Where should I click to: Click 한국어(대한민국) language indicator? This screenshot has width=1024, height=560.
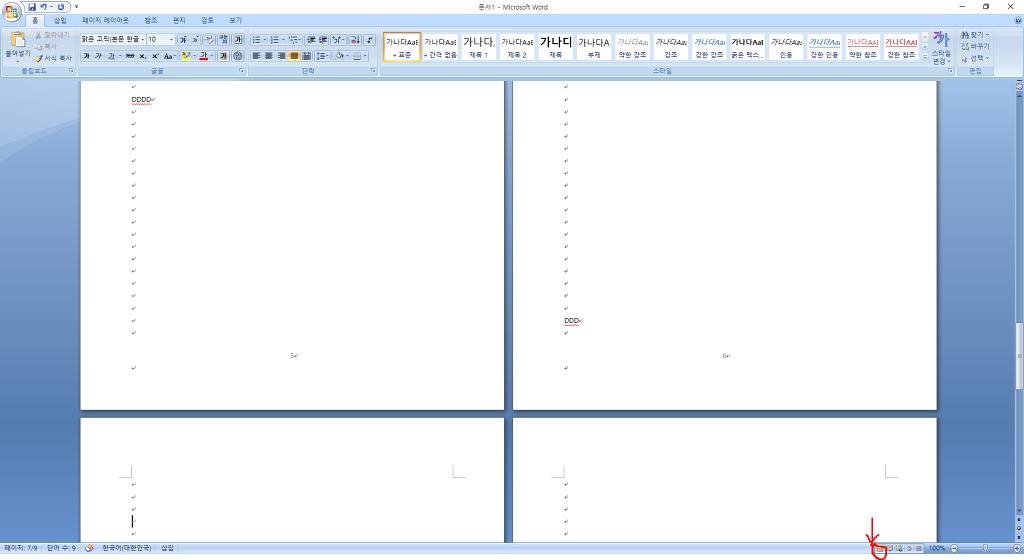pyautogui.click(x=127, y=548)
